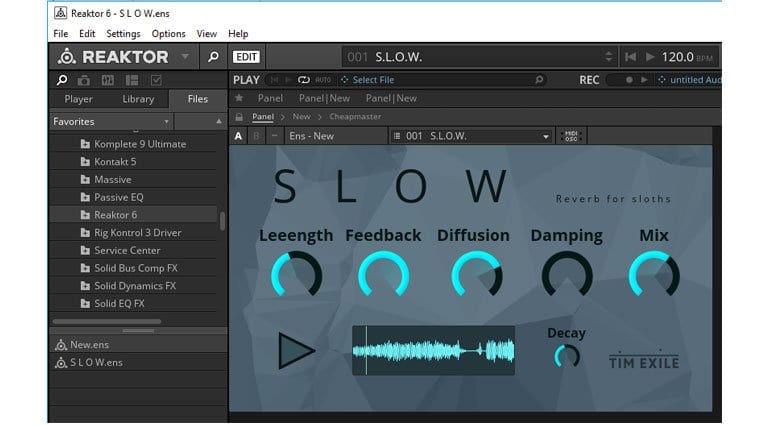The width and height of the screenshot is (770, 425).
Task: Click the Select File link in player
Action: pos(373,80)
